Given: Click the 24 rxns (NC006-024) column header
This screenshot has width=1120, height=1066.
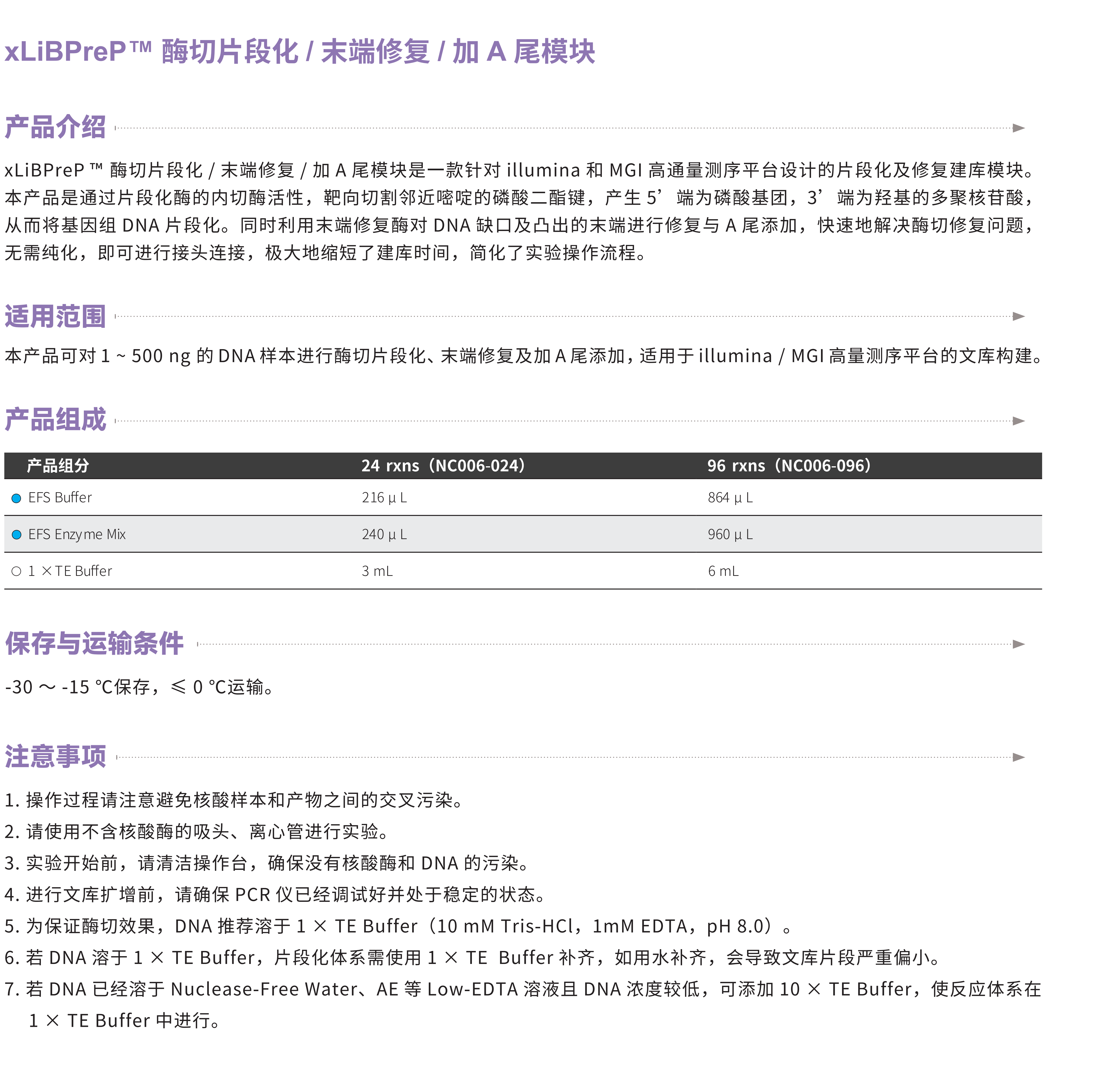Looking at the screenshot, I should pos(443,466).
